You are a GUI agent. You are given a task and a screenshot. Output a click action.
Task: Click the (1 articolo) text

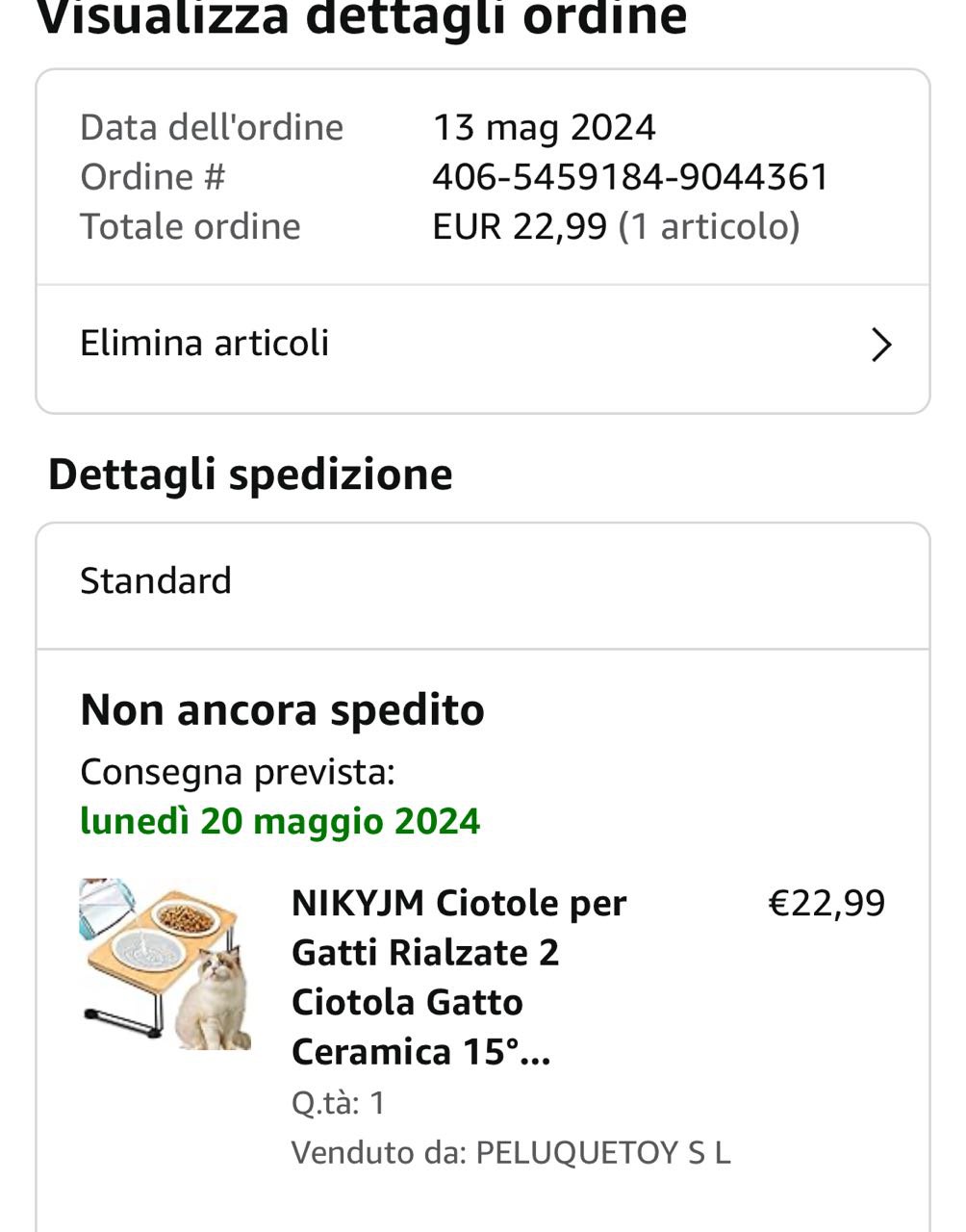(x=709, y=227)
